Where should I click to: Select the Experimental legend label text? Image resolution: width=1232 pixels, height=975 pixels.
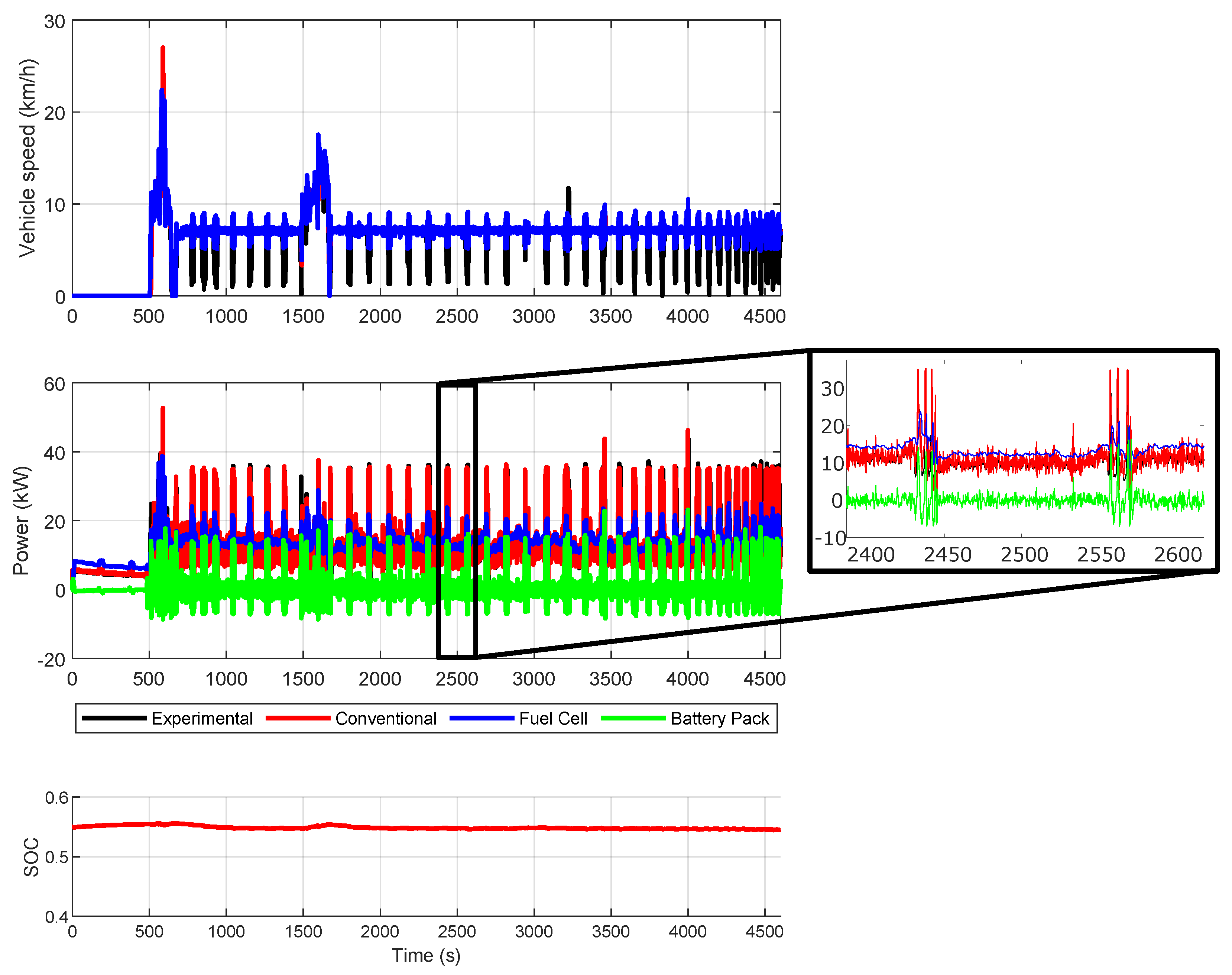click(202, 718)
